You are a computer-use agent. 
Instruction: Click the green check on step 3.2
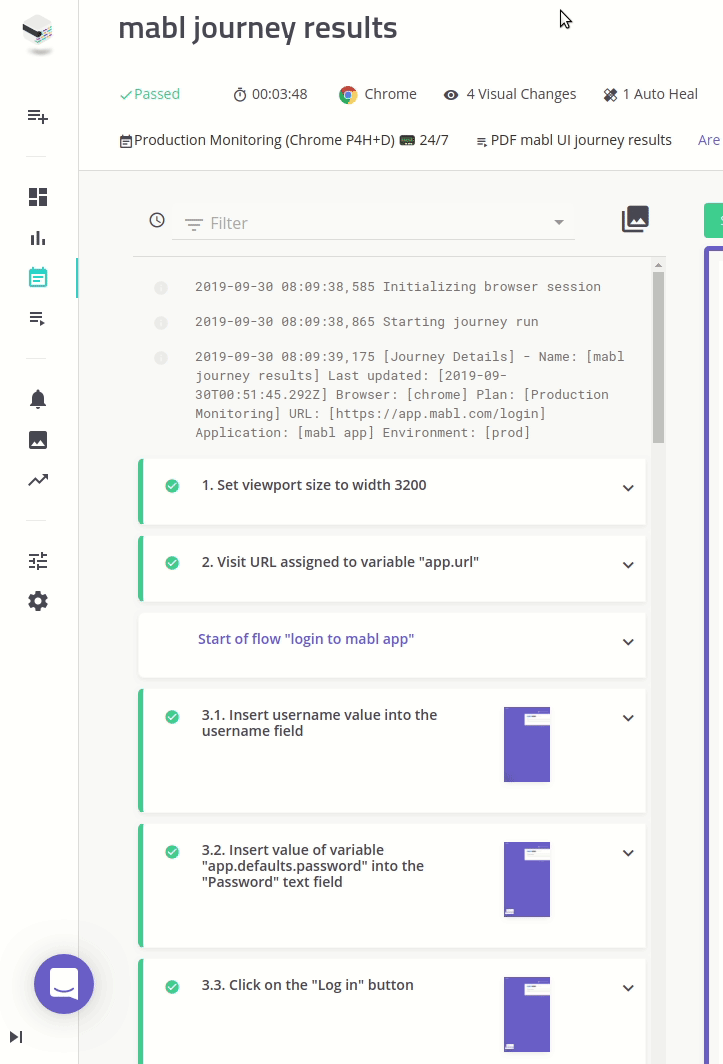tap(172, 852)
